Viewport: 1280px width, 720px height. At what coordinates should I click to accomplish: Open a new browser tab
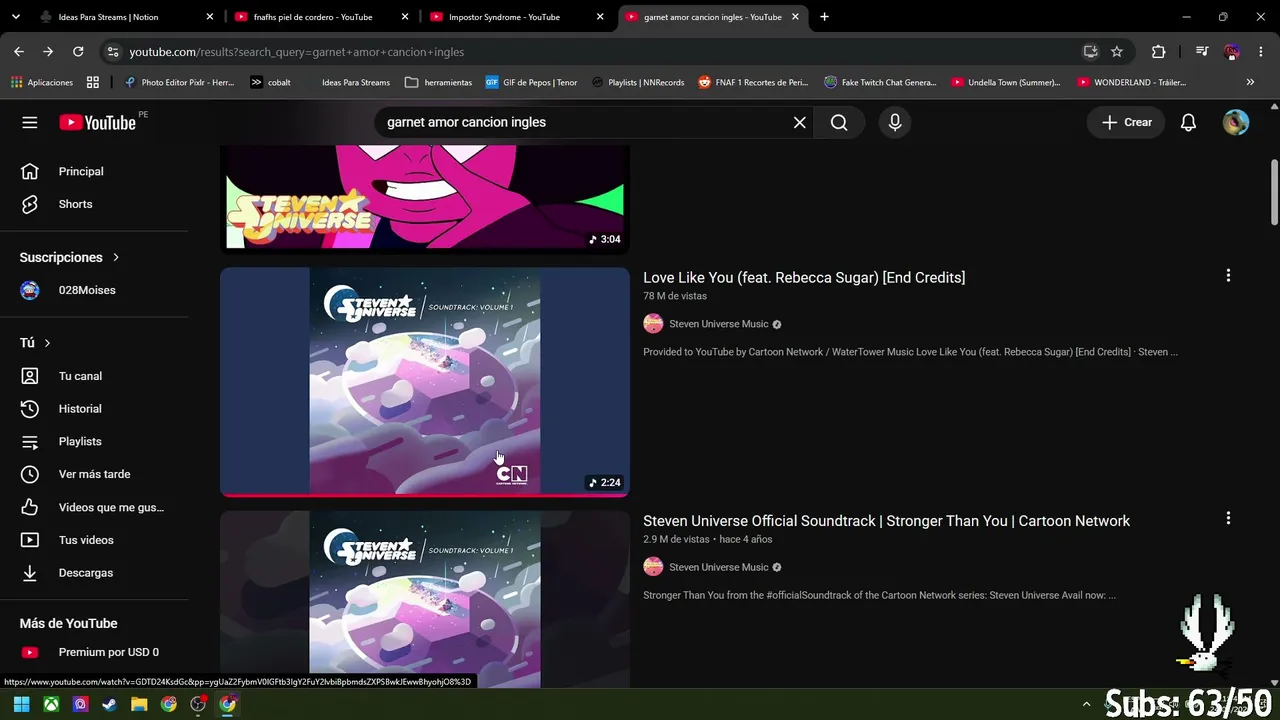pos(824,17)
